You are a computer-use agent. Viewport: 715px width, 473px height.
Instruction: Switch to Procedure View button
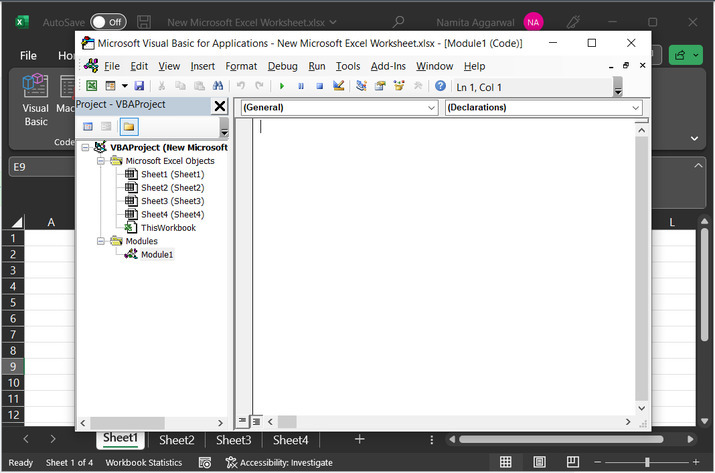pos(242,421)
